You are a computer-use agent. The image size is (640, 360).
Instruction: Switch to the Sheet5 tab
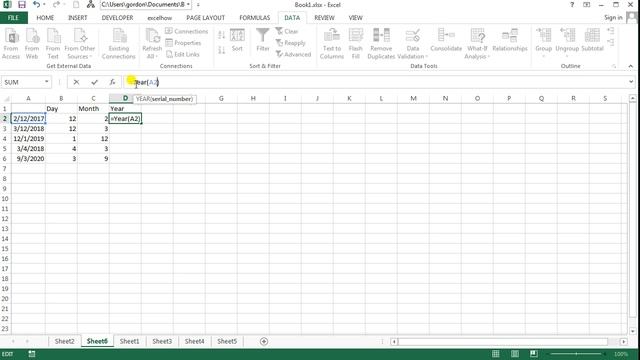(227, 341)
